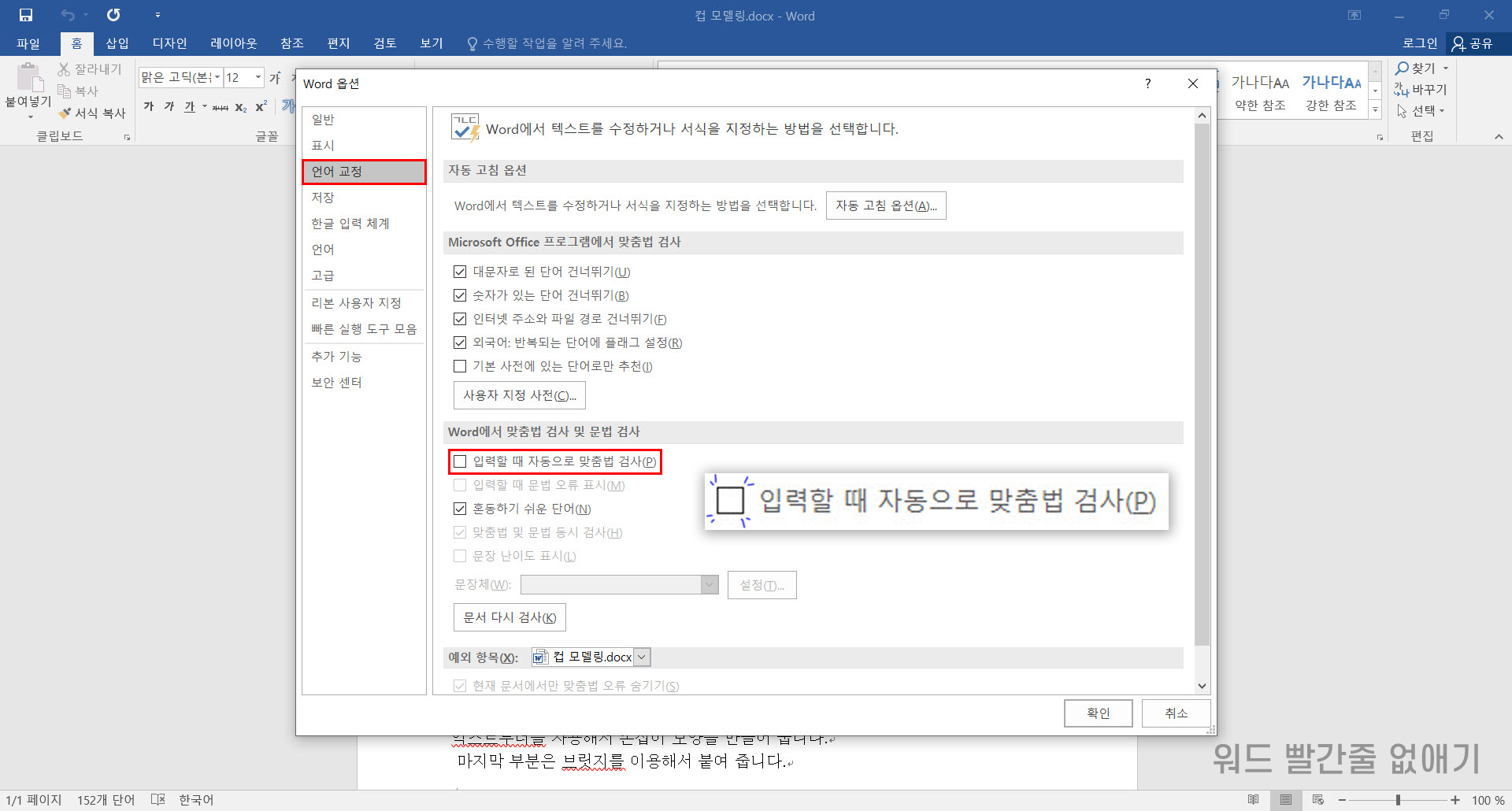Image resolution: width=1512 pixels, height=811 pixels.
Task: Open the 디자인 ribbon tab
Action: (170, 43)
